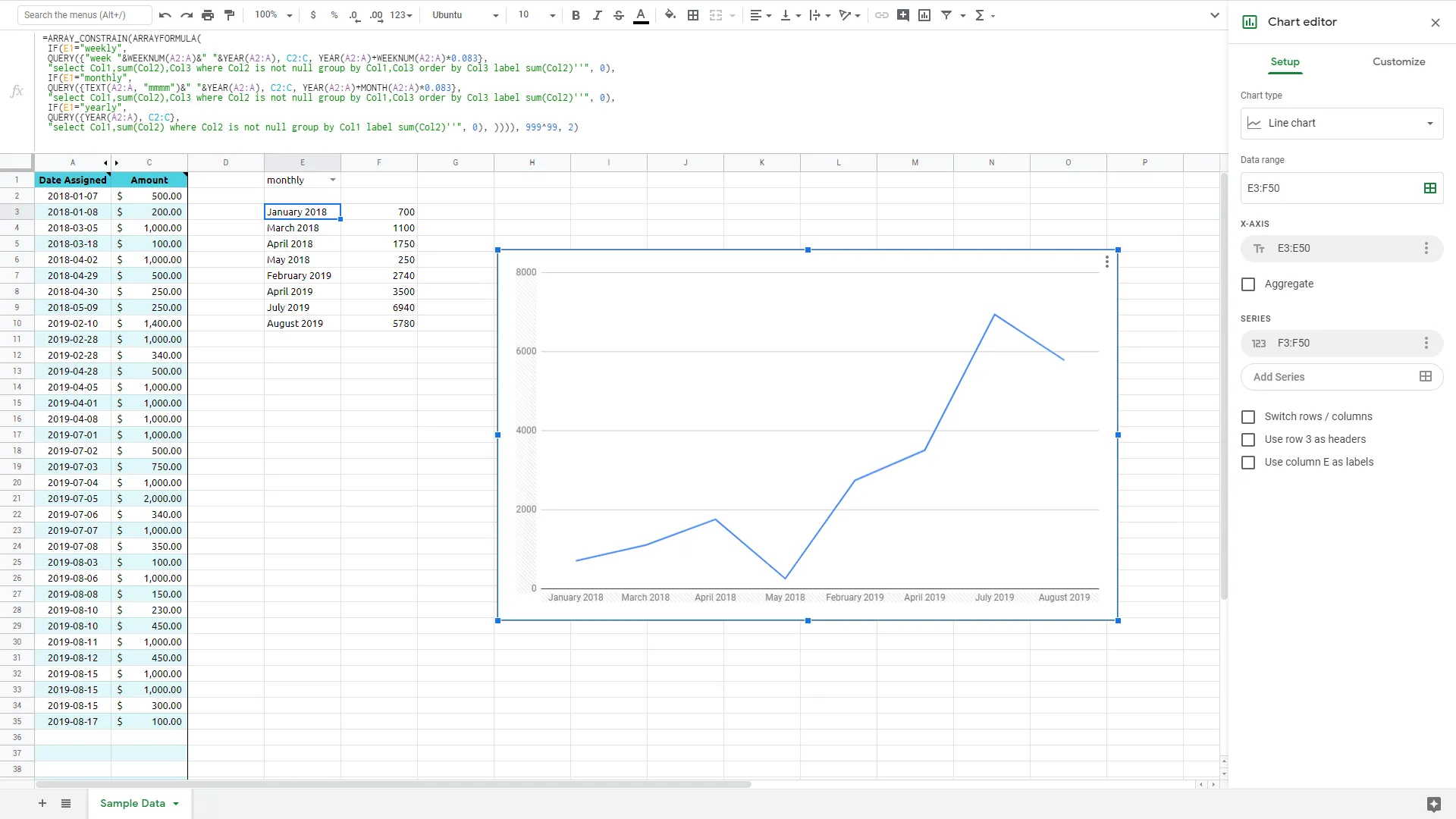Open the Line chart type dropdown
Viewport: 1456px width, 819px height.
pos(1341,124)
